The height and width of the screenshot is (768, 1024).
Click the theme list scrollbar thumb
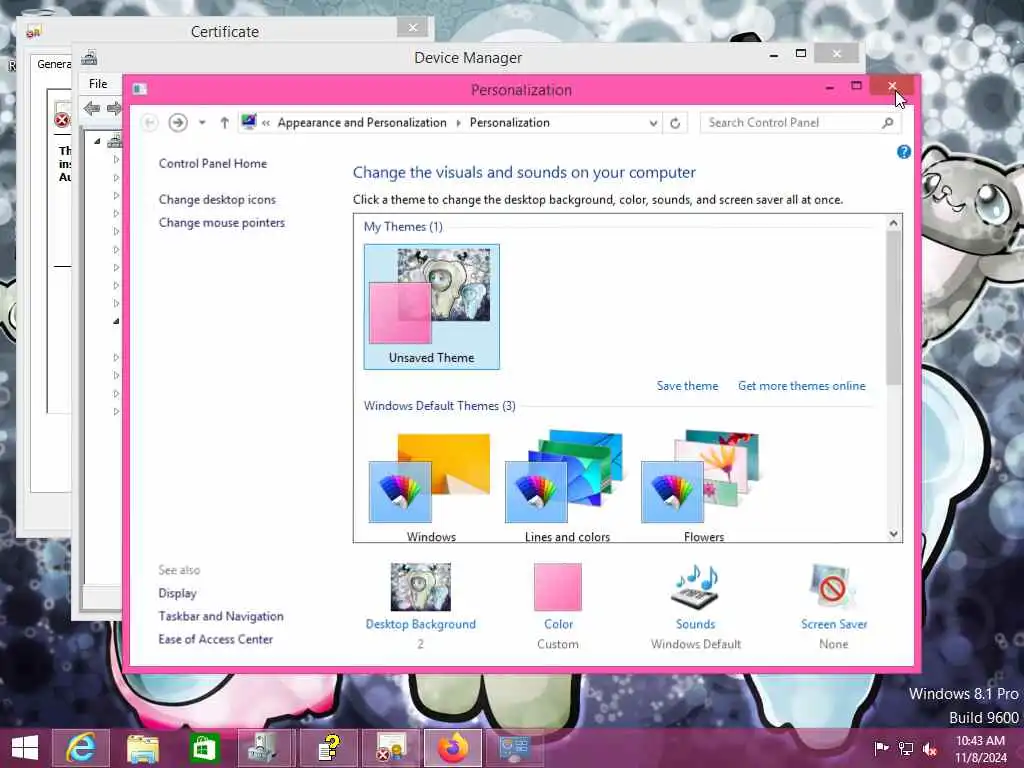point(893,308)
